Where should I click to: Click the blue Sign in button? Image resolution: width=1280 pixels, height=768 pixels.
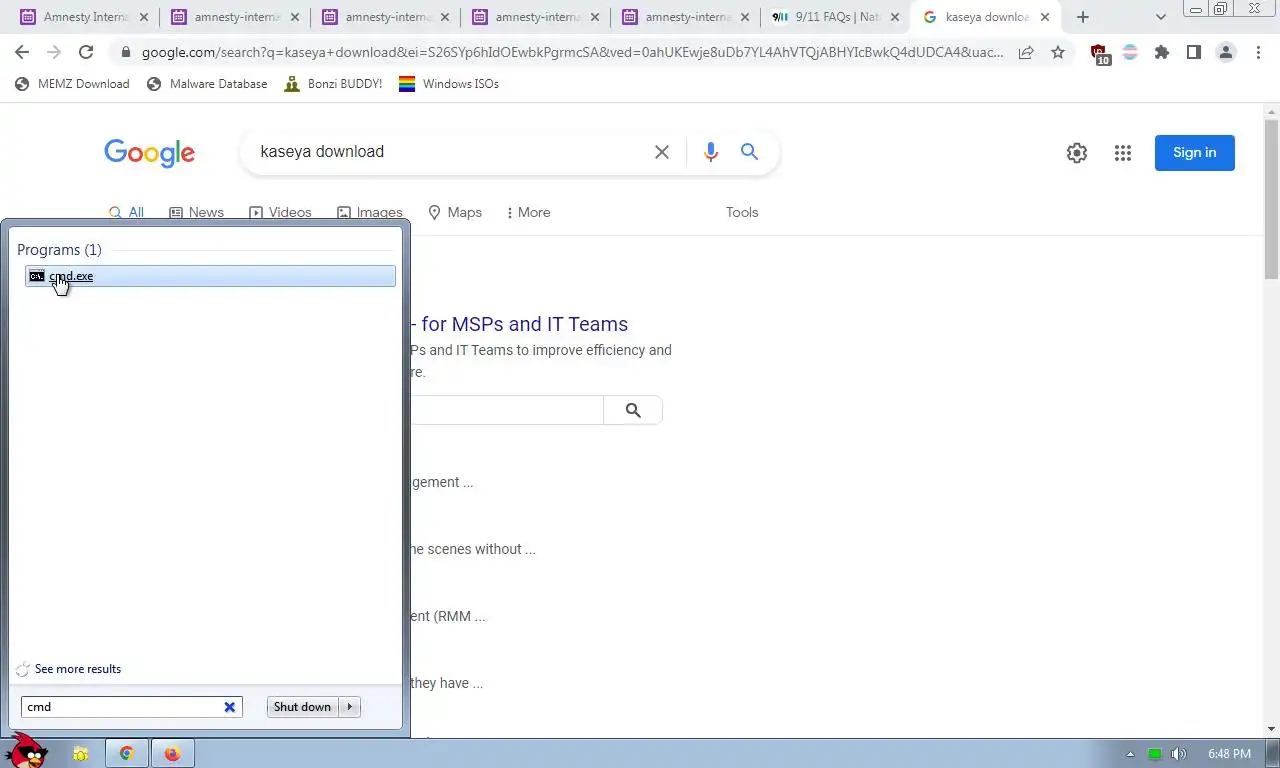click(1195, 153)
